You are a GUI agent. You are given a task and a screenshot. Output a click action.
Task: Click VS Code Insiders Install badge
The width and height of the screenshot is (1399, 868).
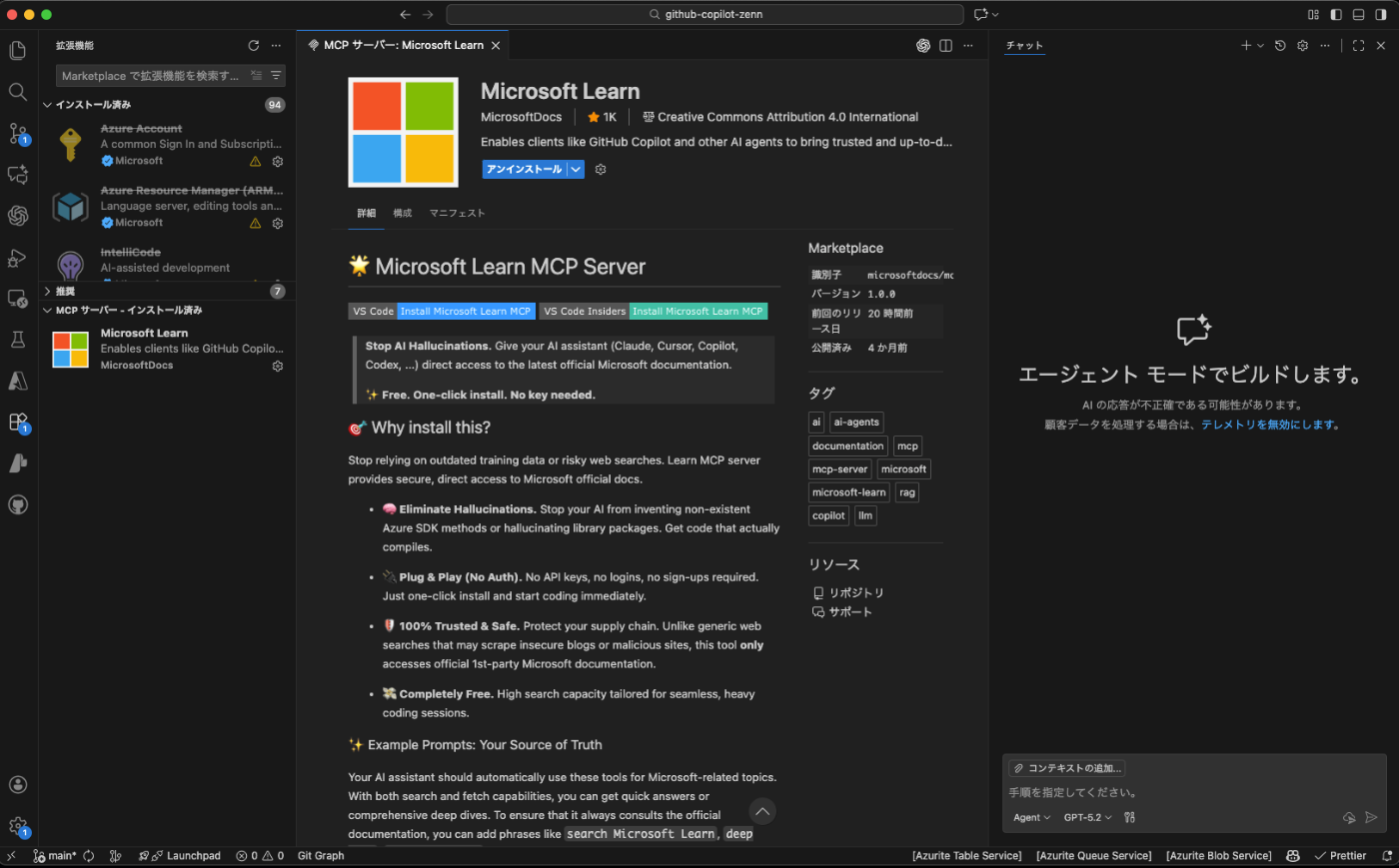(654, 312)
